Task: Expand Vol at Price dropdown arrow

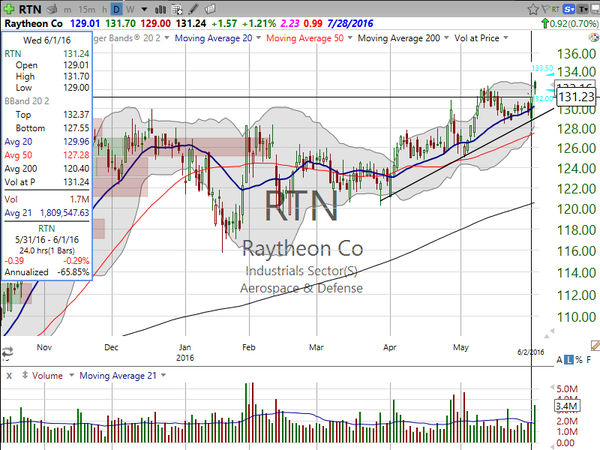Action: tap(506, 38)
